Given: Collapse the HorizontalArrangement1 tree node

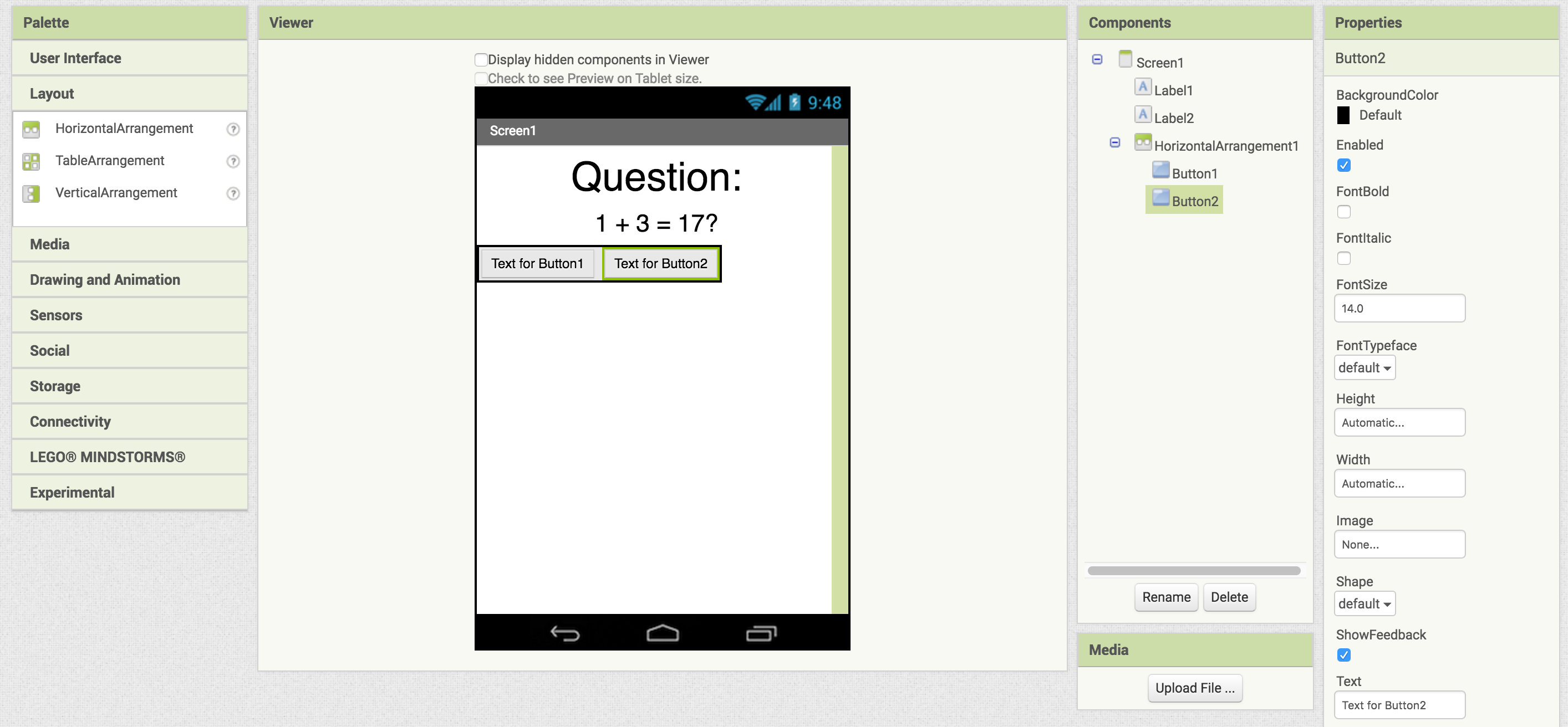Looking at the screenshot, I should tap(1114, 142).
